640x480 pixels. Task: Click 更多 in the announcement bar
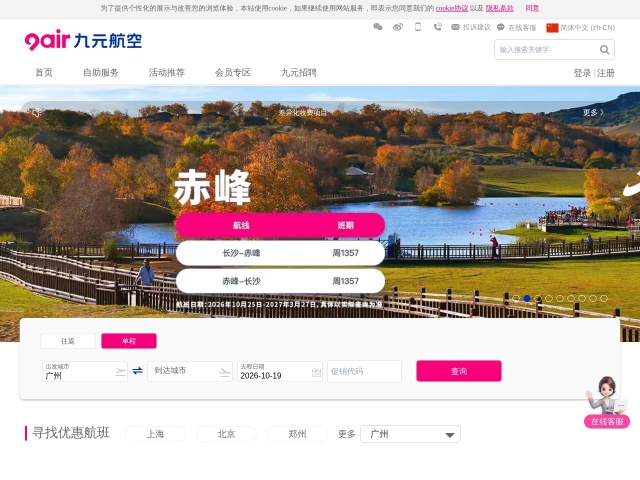(x=593, y=112)
